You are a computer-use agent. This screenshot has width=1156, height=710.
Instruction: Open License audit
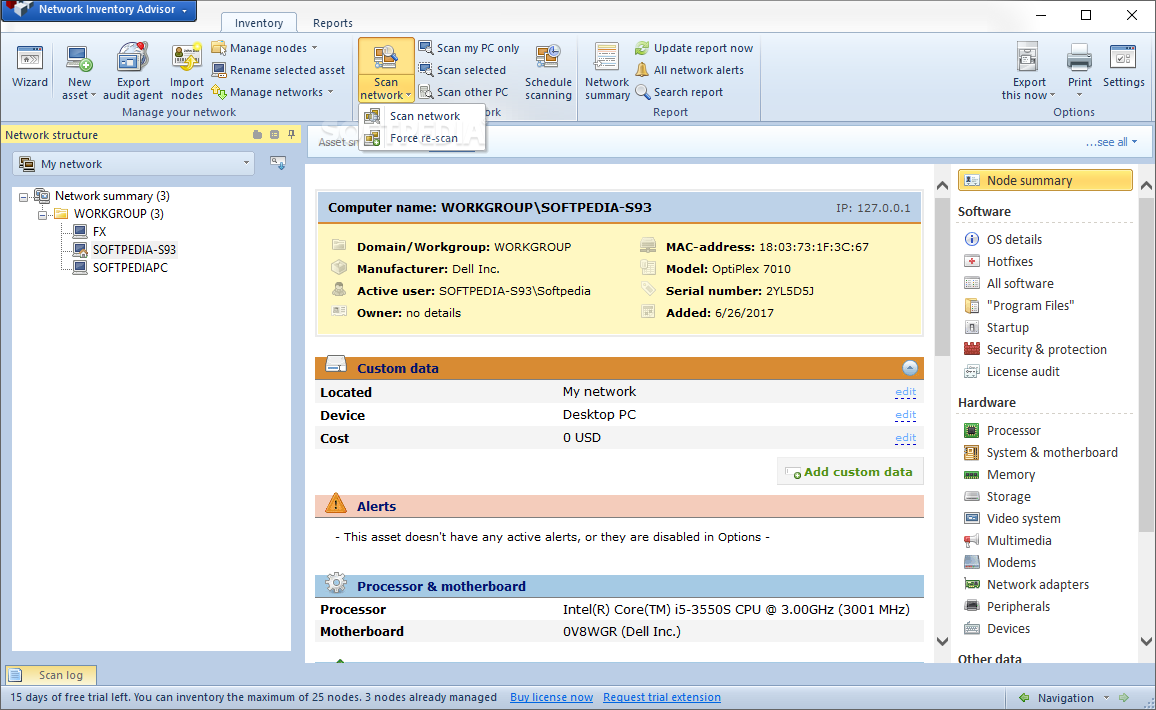coord(1023,372)
